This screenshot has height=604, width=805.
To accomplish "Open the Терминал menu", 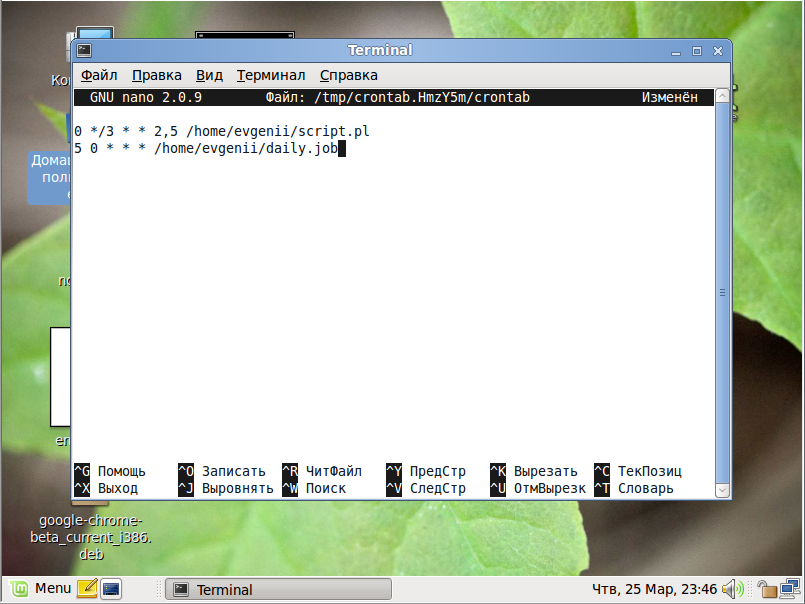I will point(271,75).
